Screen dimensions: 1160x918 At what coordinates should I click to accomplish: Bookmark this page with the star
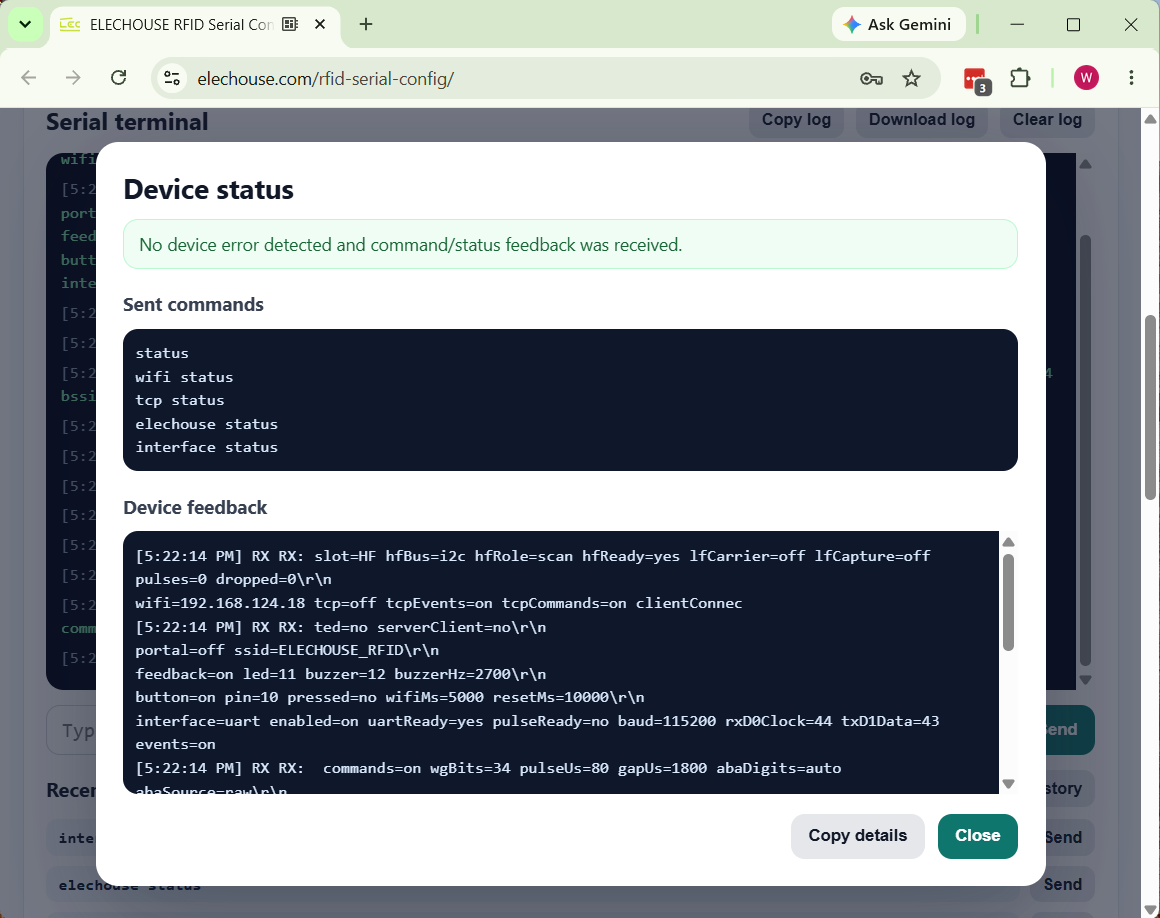(911, 78)
